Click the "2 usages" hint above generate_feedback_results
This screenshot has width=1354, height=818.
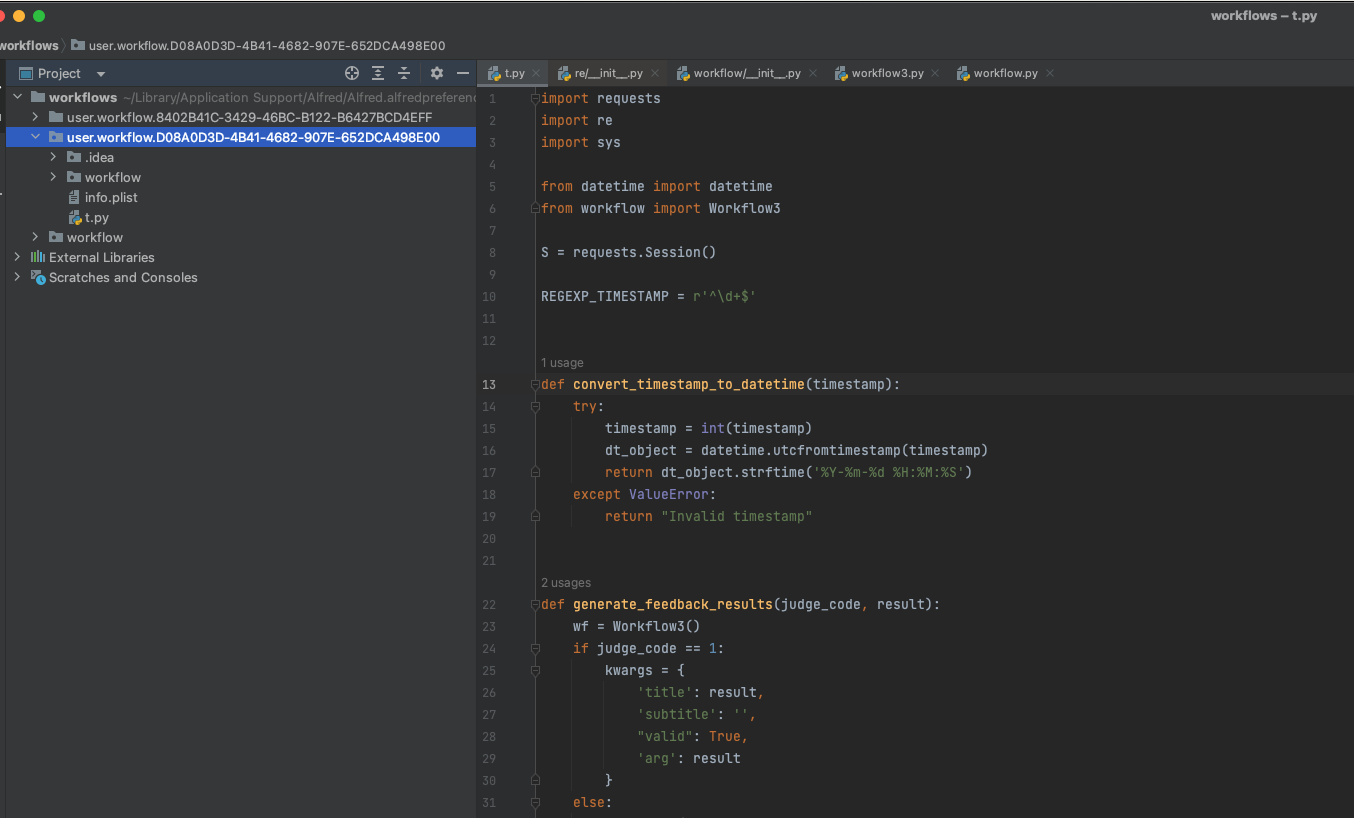click(x=566, y=583)
